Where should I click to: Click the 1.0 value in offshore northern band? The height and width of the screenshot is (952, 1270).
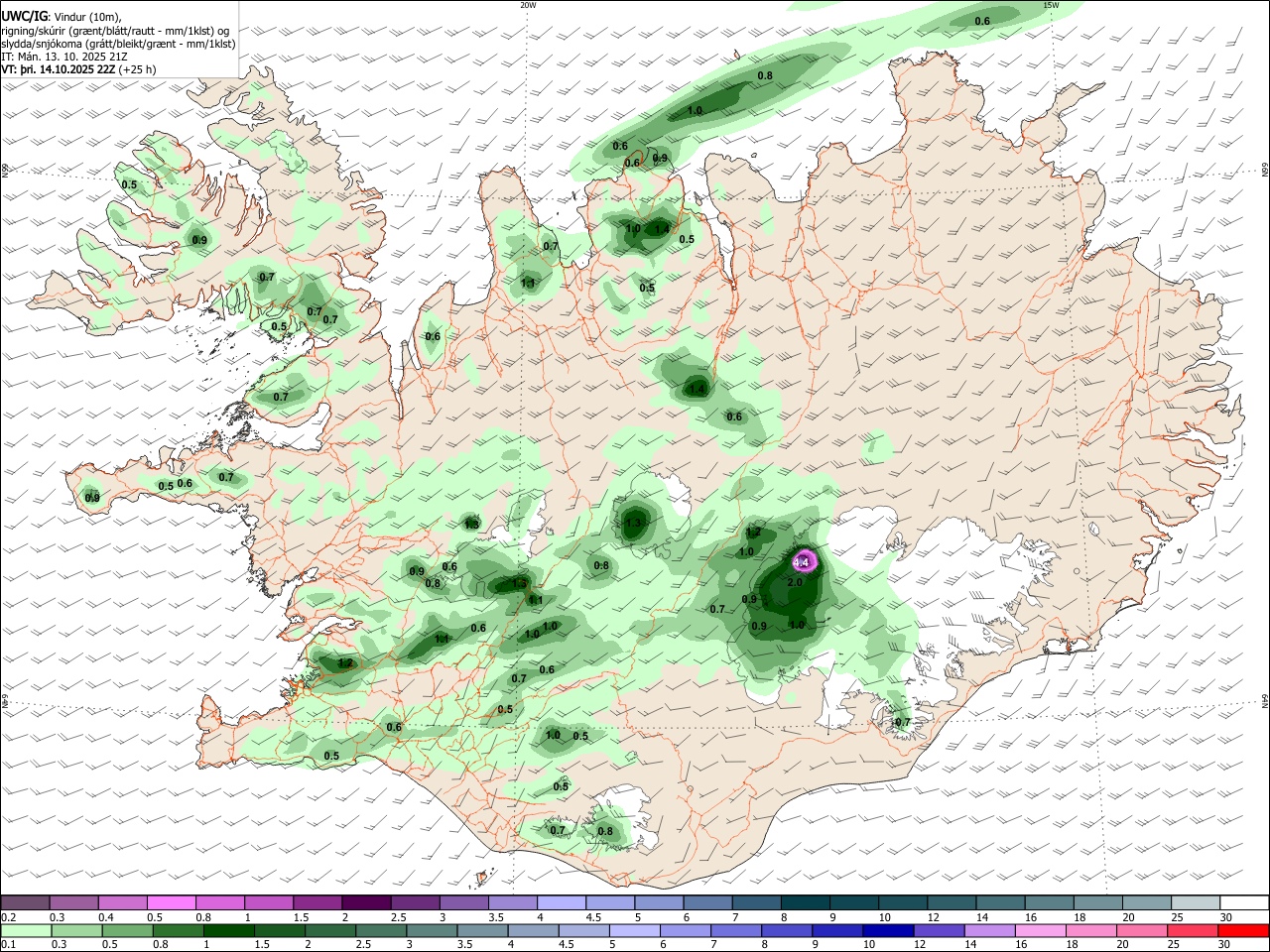click(695, 111)
